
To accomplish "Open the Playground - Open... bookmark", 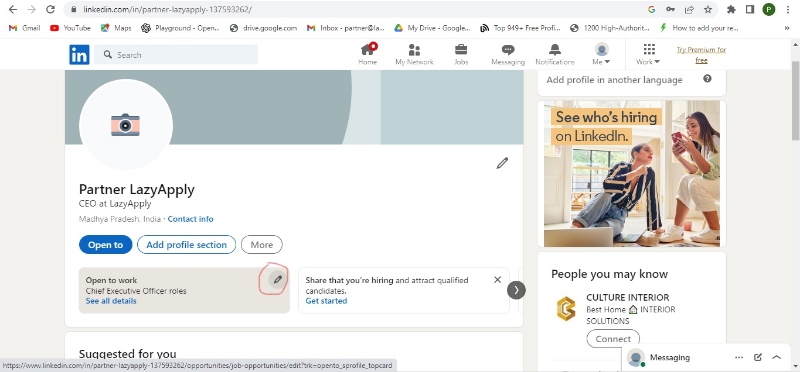I will (180, 28).
